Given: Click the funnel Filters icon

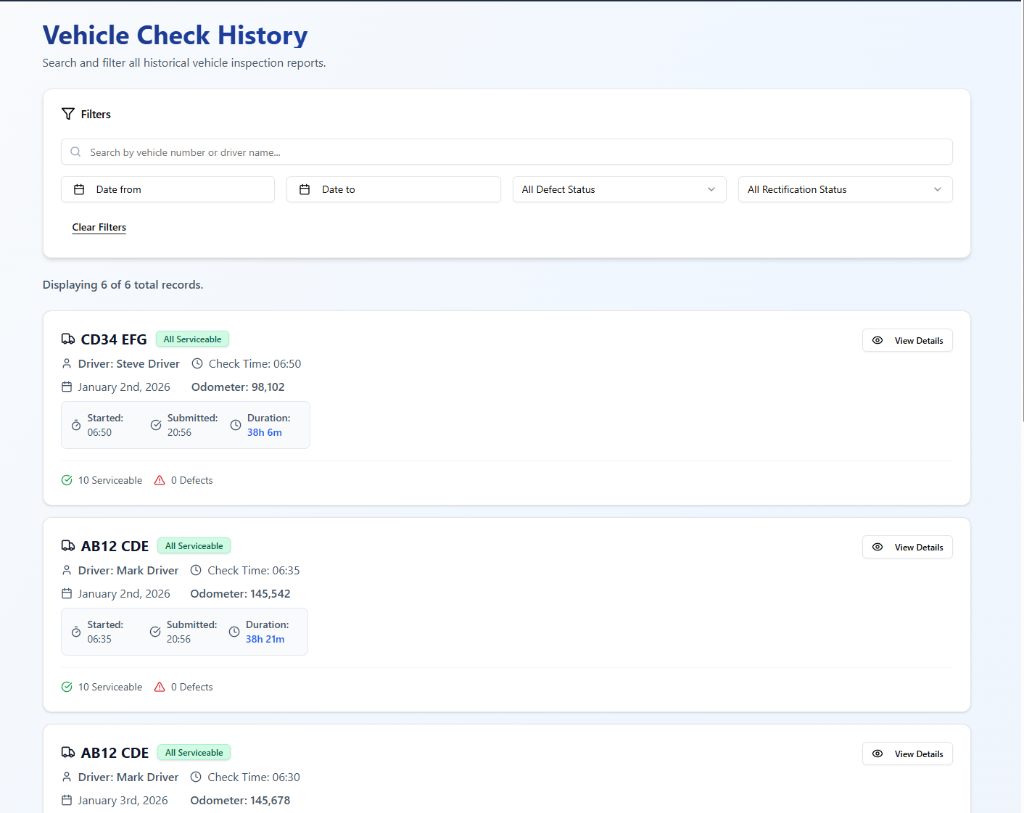Looking at the screenshot, I should (x=68, y=114).
